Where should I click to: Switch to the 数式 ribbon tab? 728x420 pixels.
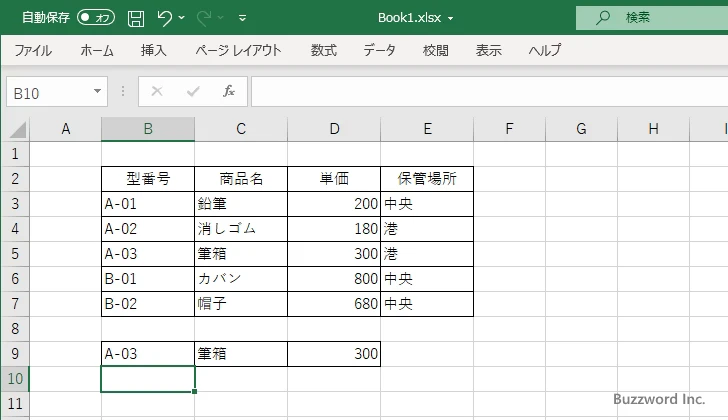point(323,50)
